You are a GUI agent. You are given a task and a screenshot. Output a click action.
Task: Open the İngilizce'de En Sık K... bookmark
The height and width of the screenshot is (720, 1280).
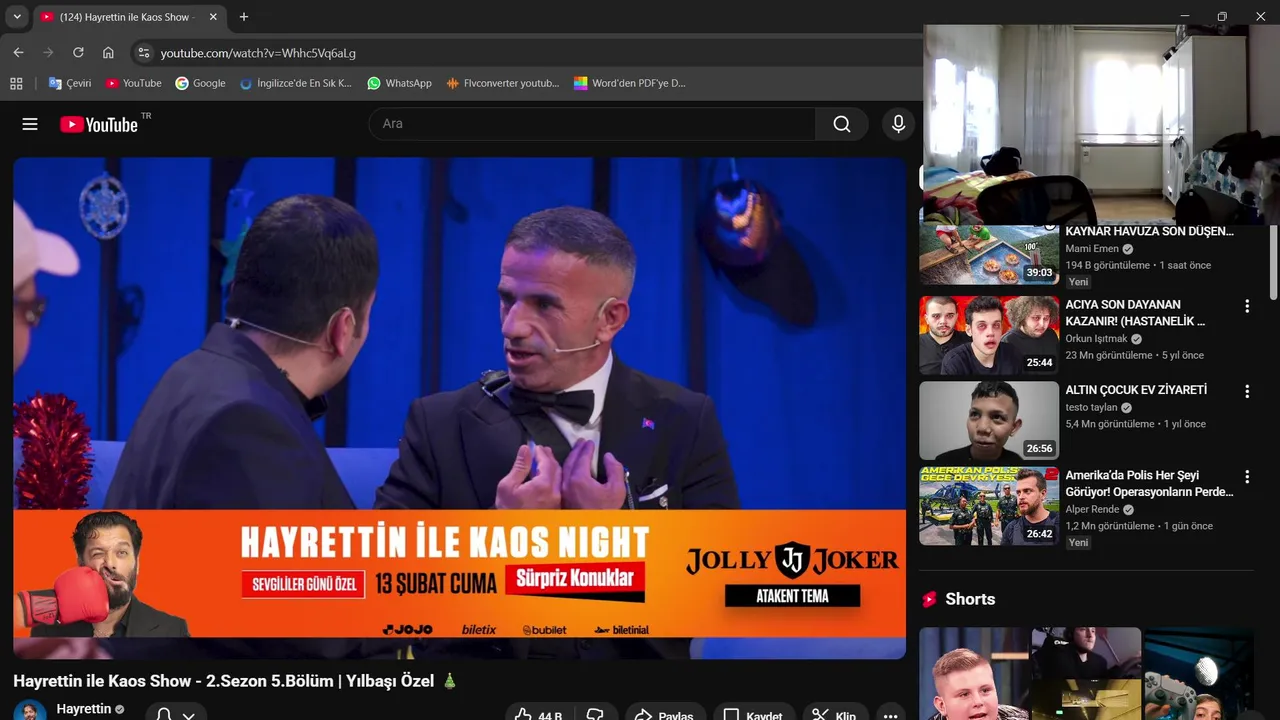click(296, 83)
